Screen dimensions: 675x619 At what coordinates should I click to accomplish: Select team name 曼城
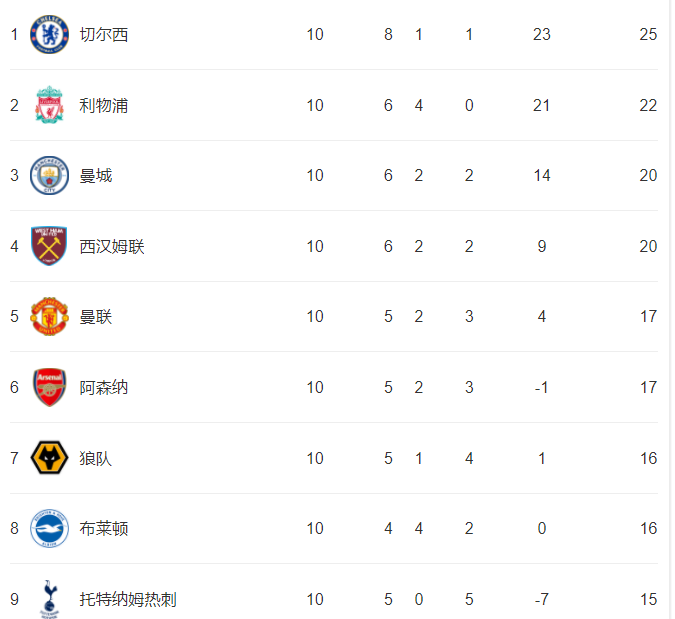[x=96, y=176]
